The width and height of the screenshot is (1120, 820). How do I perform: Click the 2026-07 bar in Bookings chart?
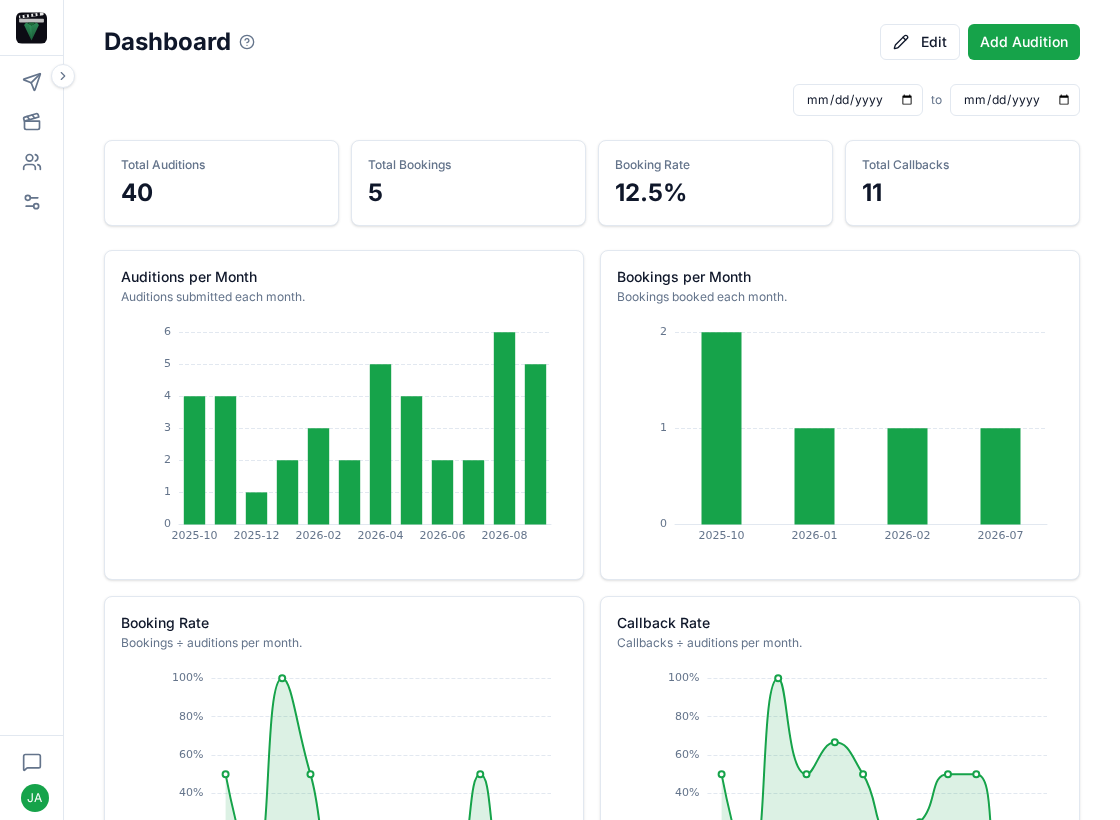[x=1000, y=476]
